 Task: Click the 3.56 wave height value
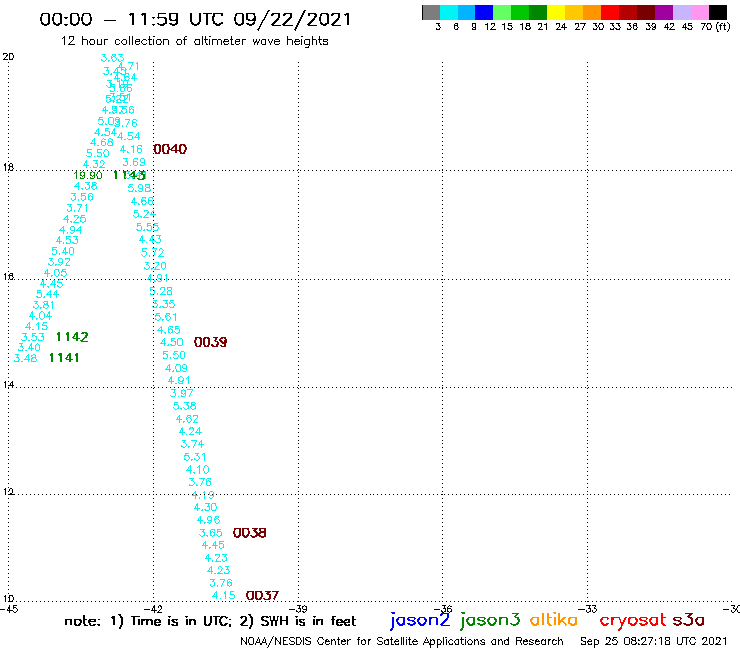click(82, 197)
